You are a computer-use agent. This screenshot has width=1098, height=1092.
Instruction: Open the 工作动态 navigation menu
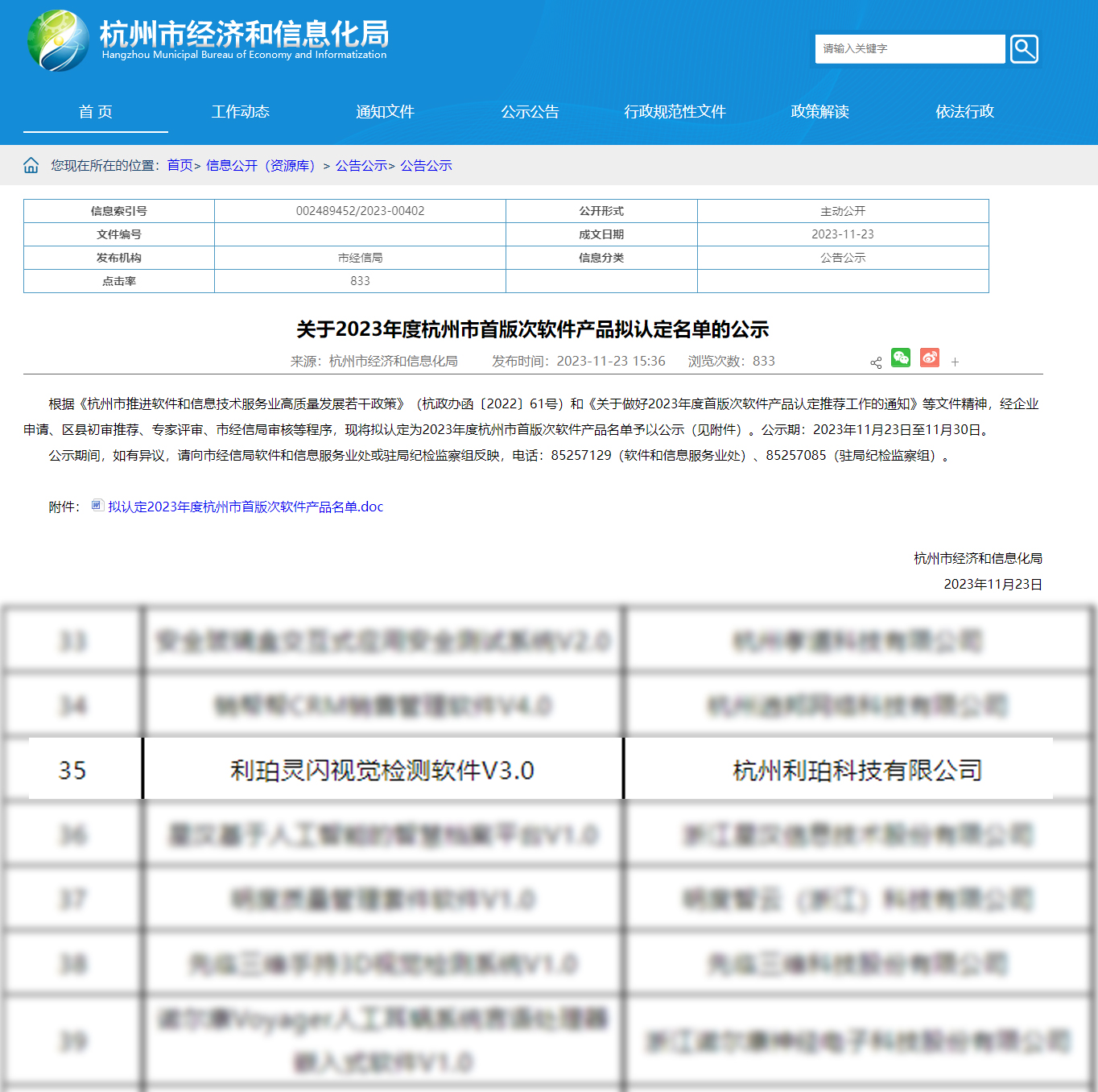point(241,112)
